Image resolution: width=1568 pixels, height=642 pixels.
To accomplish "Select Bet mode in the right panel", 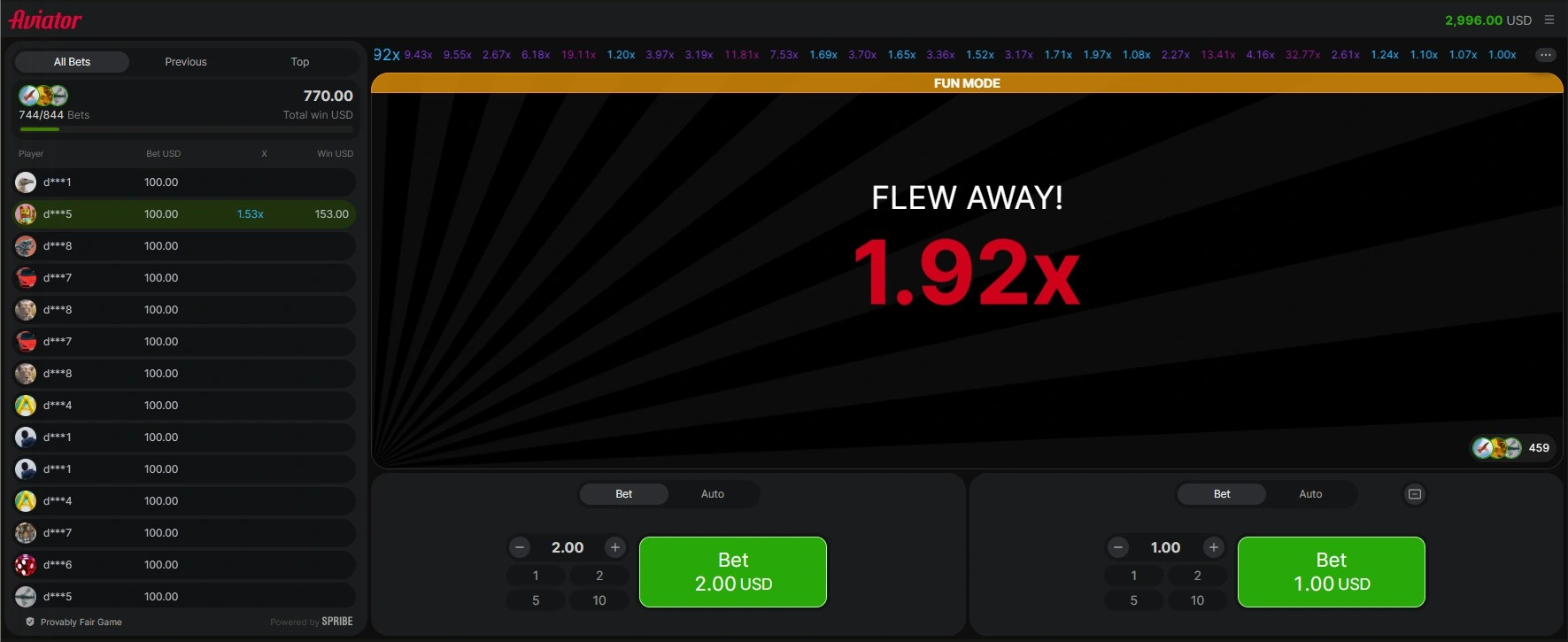I will 1222,494.
